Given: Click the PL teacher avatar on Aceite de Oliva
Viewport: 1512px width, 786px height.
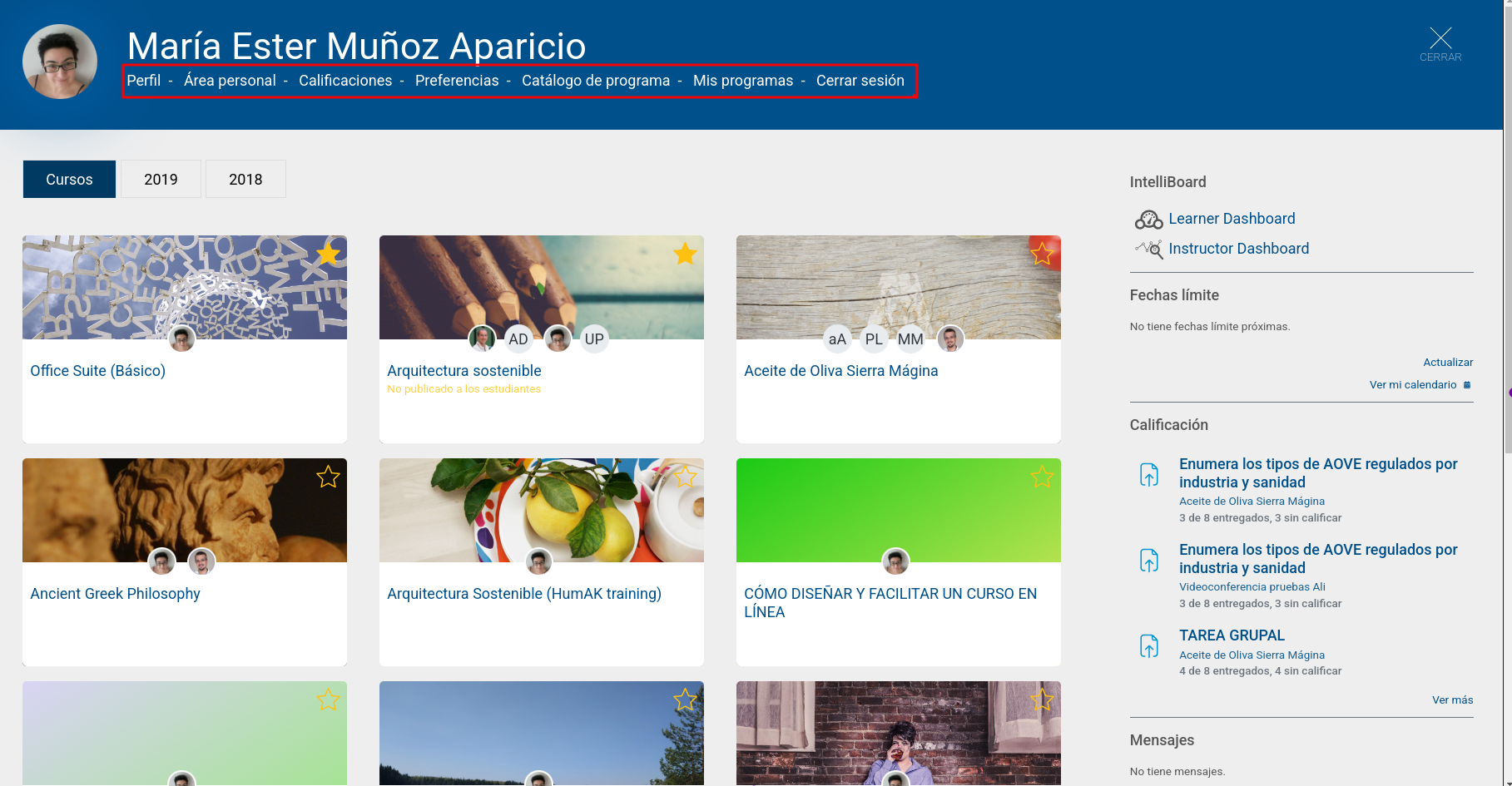Looking at the screenshot, I should (x=874, y=339).
